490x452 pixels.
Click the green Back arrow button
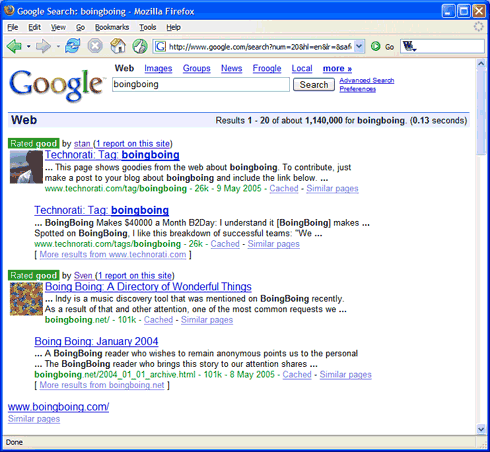[14, 46]
